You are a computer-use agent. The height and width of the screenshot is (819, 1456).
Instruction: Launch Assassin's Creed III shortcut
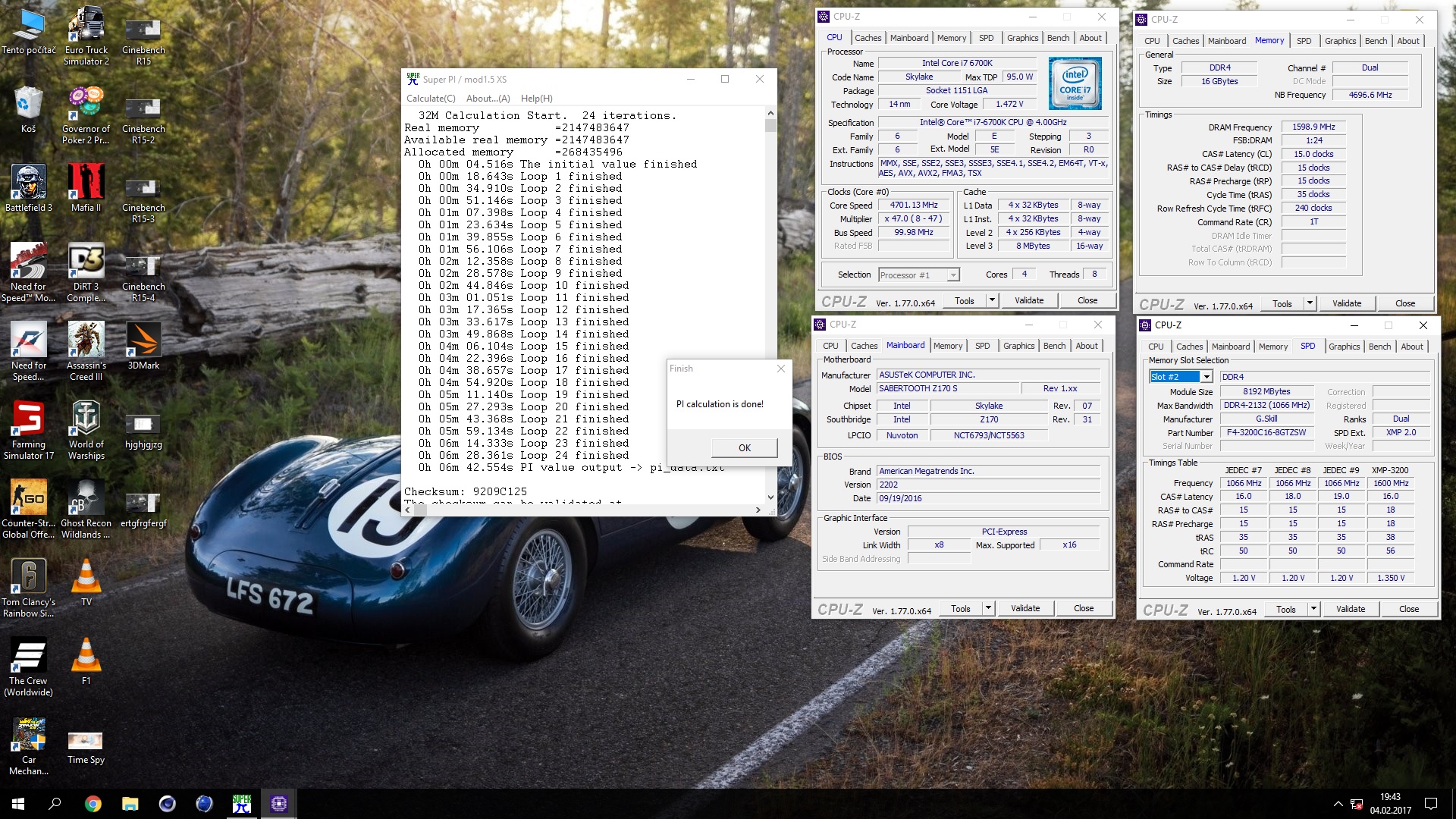[86, 351]
